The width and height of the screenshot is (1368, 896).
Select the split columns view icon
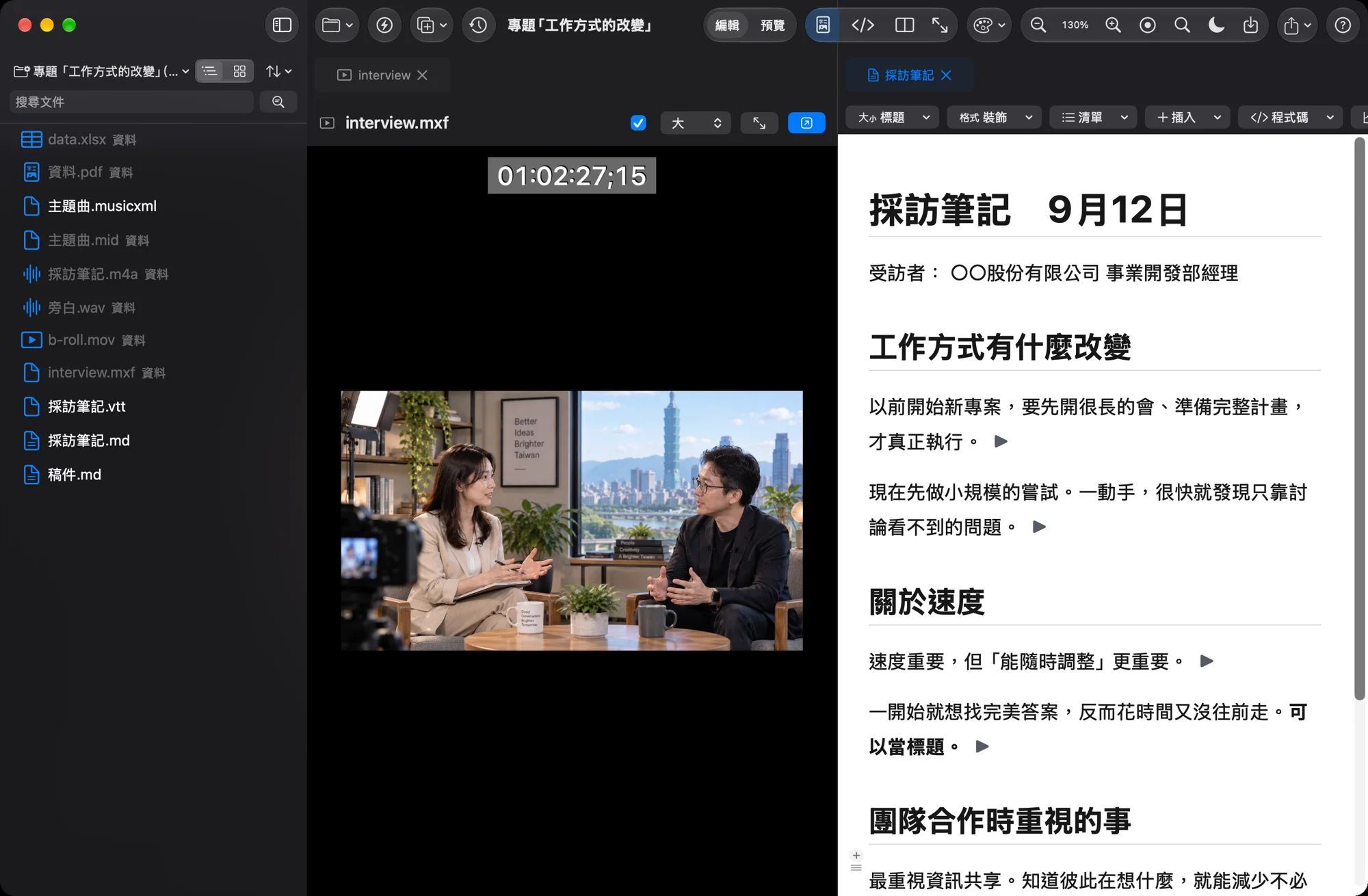[904, 25]
